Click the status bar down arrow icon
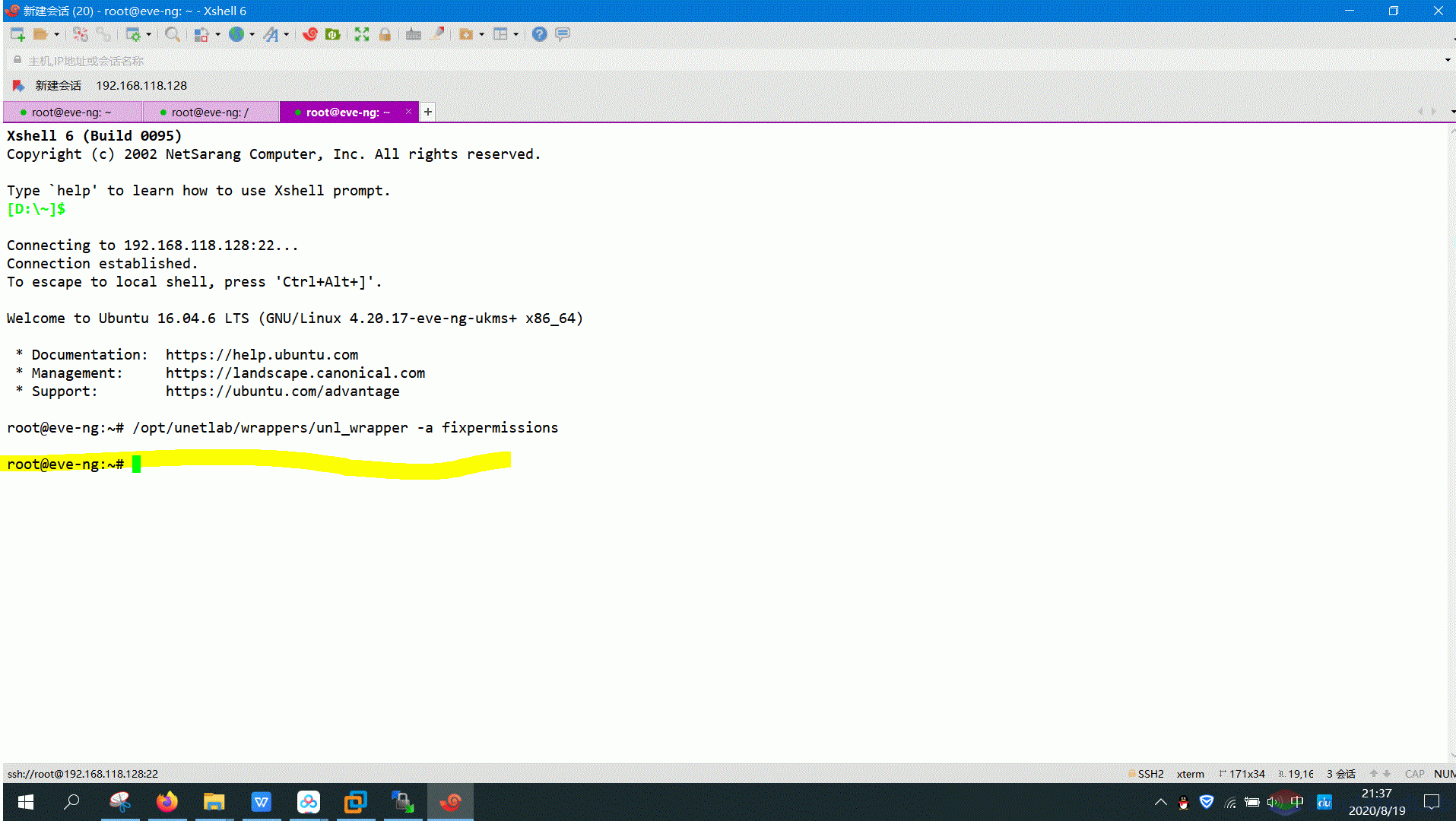Image resolution: width=1456 pixels, height=821 pixels. coord(1387,774)
